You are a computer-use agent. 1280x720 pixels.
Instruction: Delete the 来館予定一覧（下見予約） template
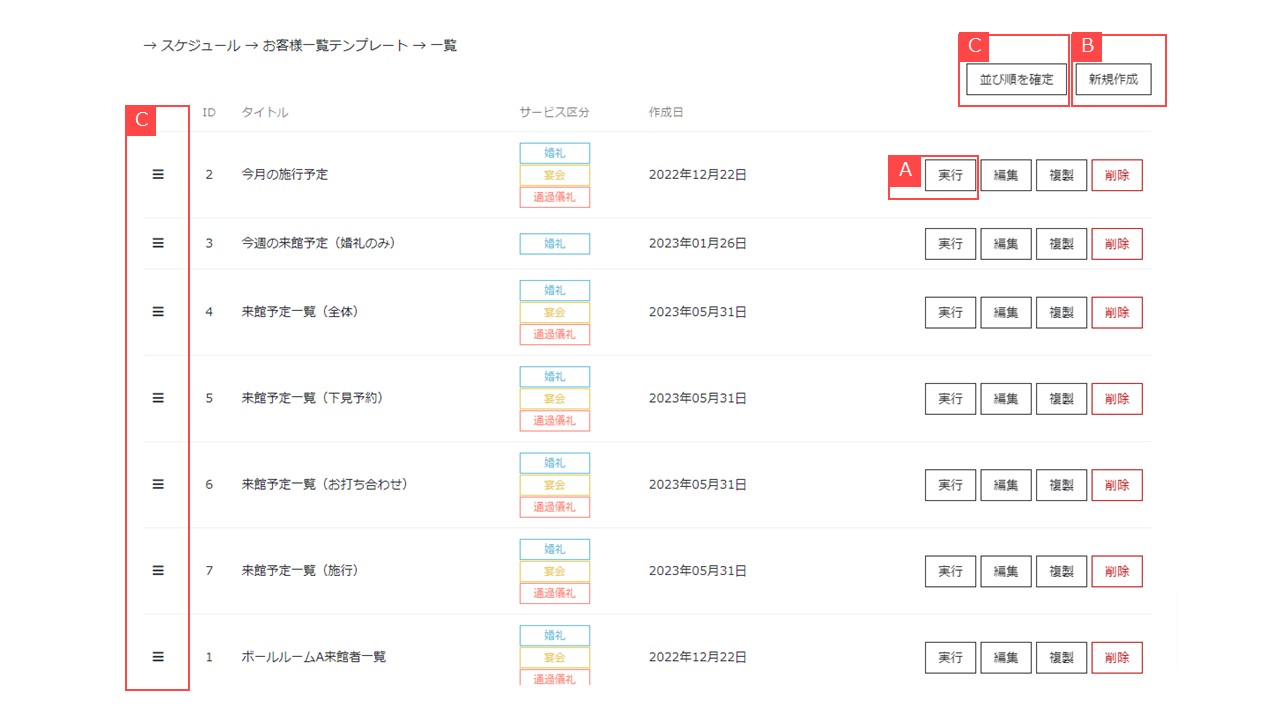1116,399
